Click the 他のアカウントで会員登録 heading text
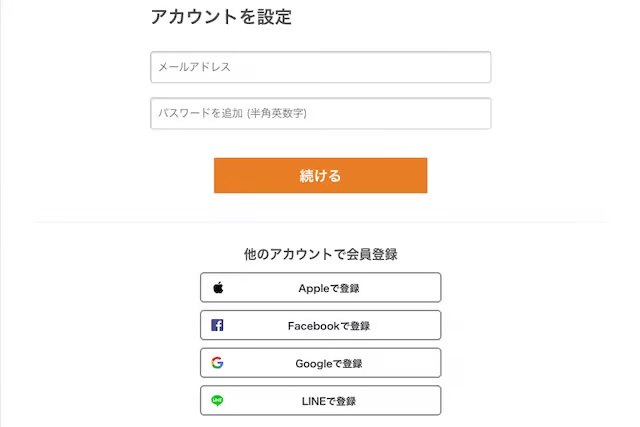Screen dimensions: 640x427 tap(320, 254)
